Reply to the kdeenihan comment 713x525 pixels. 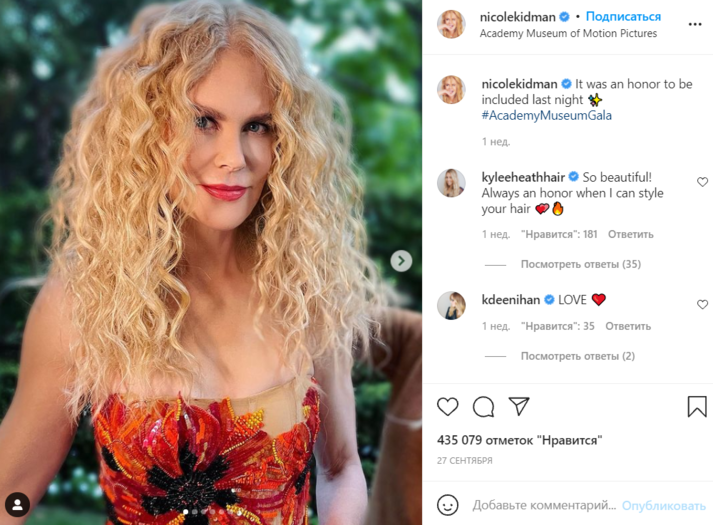tap(628, 326)
